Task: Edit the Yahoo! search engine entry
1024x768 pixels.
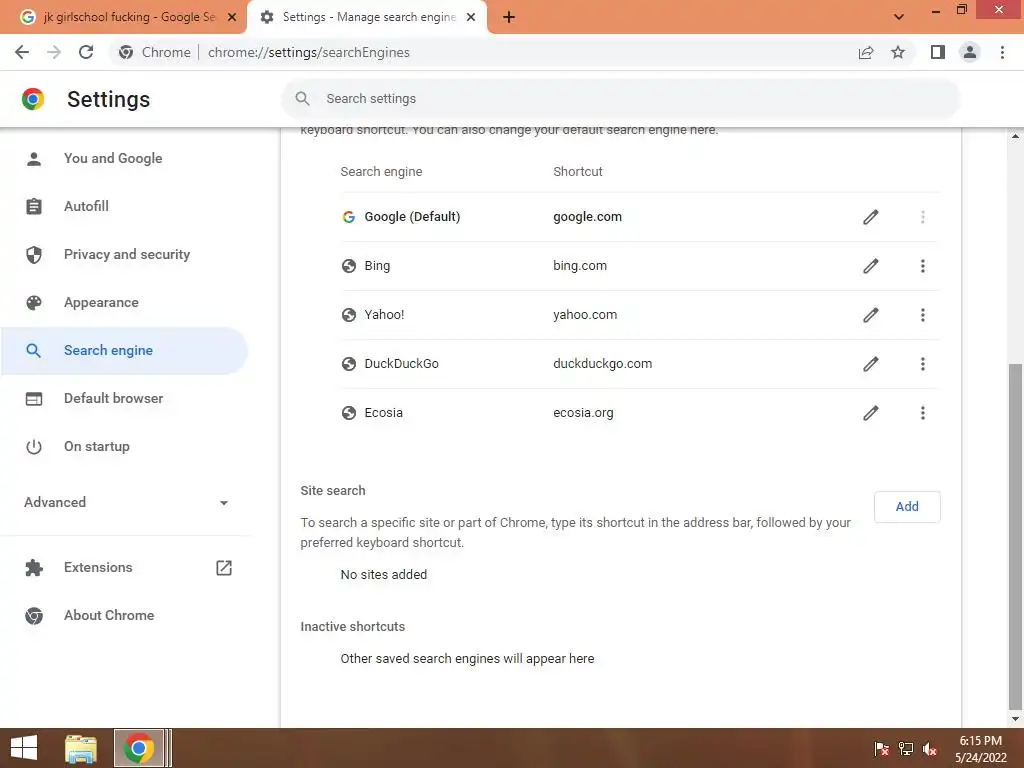Action: click(871, 315)
